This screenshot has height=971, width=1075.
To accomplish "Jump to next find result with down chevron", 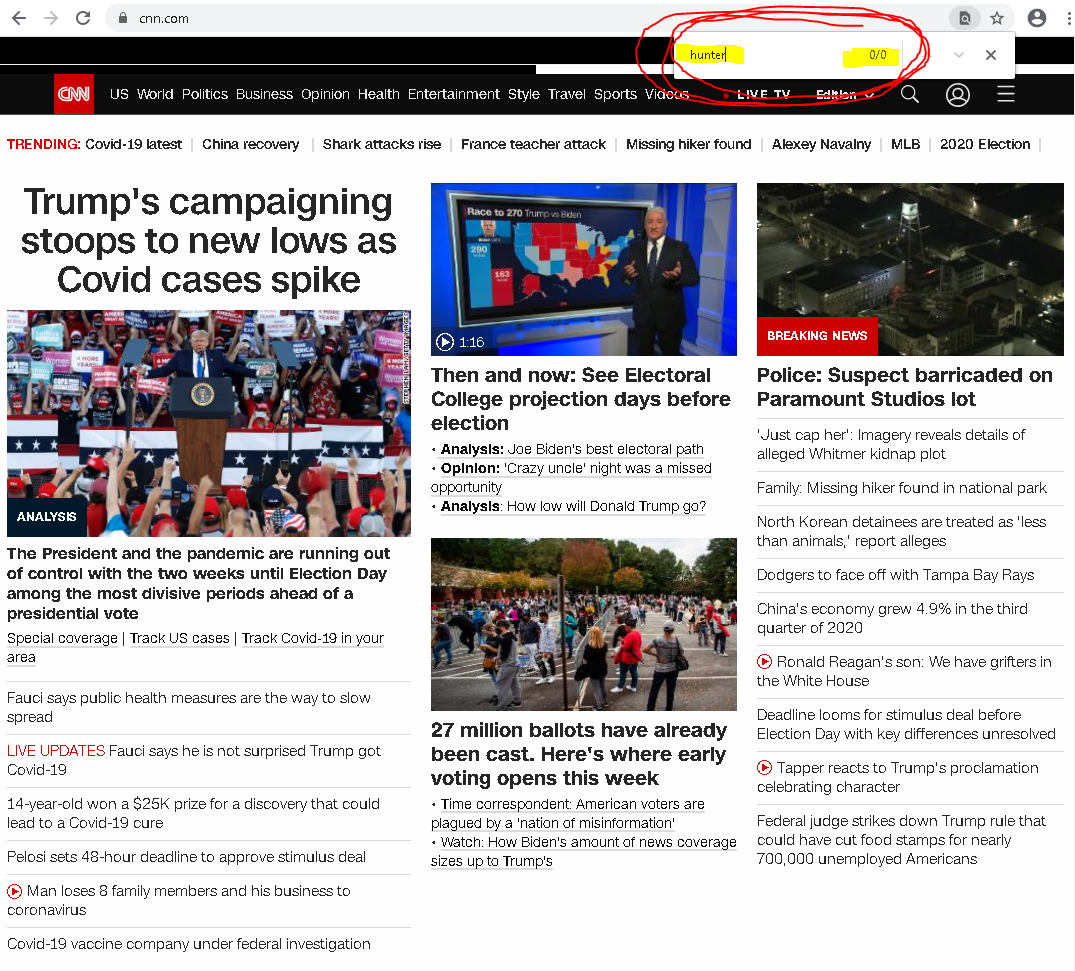I will 958,55.
